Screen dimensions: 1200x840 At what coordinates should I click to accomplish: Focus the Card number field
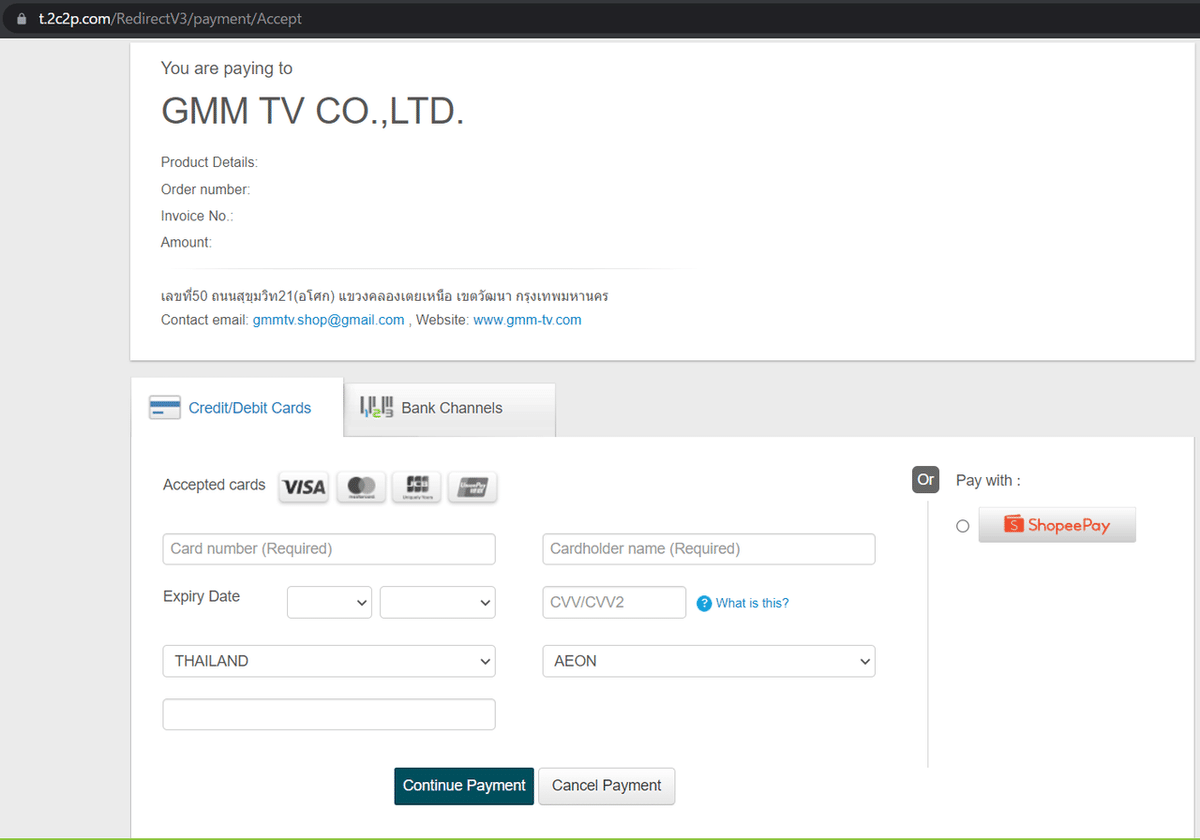coord(329,549)
